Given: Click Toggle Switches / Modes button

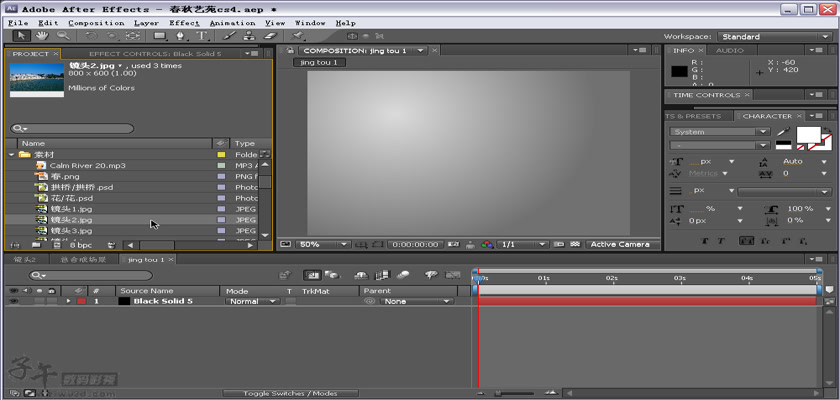Looking at the screenshot, I should (290, 394).
